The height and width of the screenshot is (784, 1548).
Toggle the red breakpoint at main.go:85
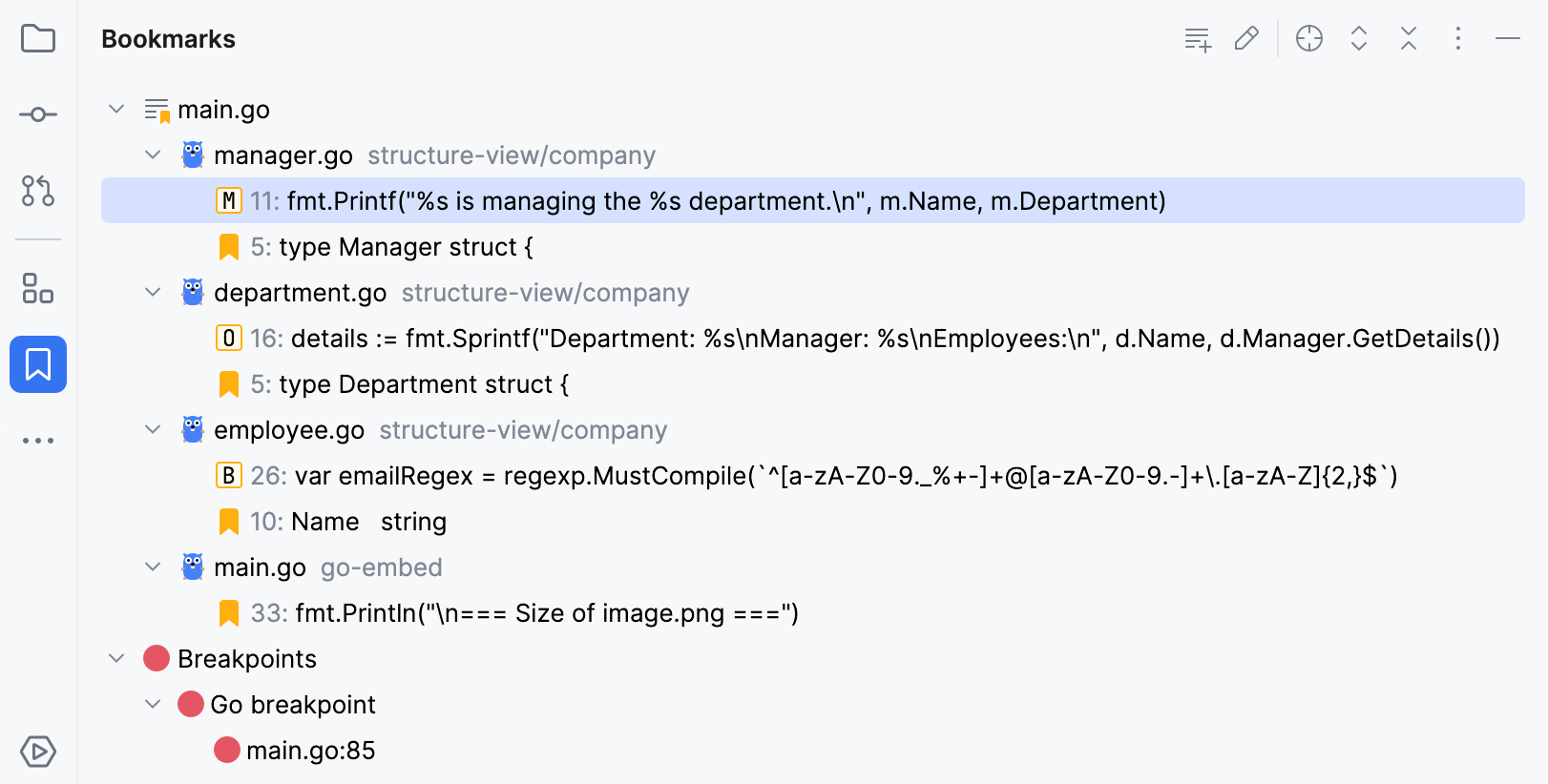(x=227, y=751)
